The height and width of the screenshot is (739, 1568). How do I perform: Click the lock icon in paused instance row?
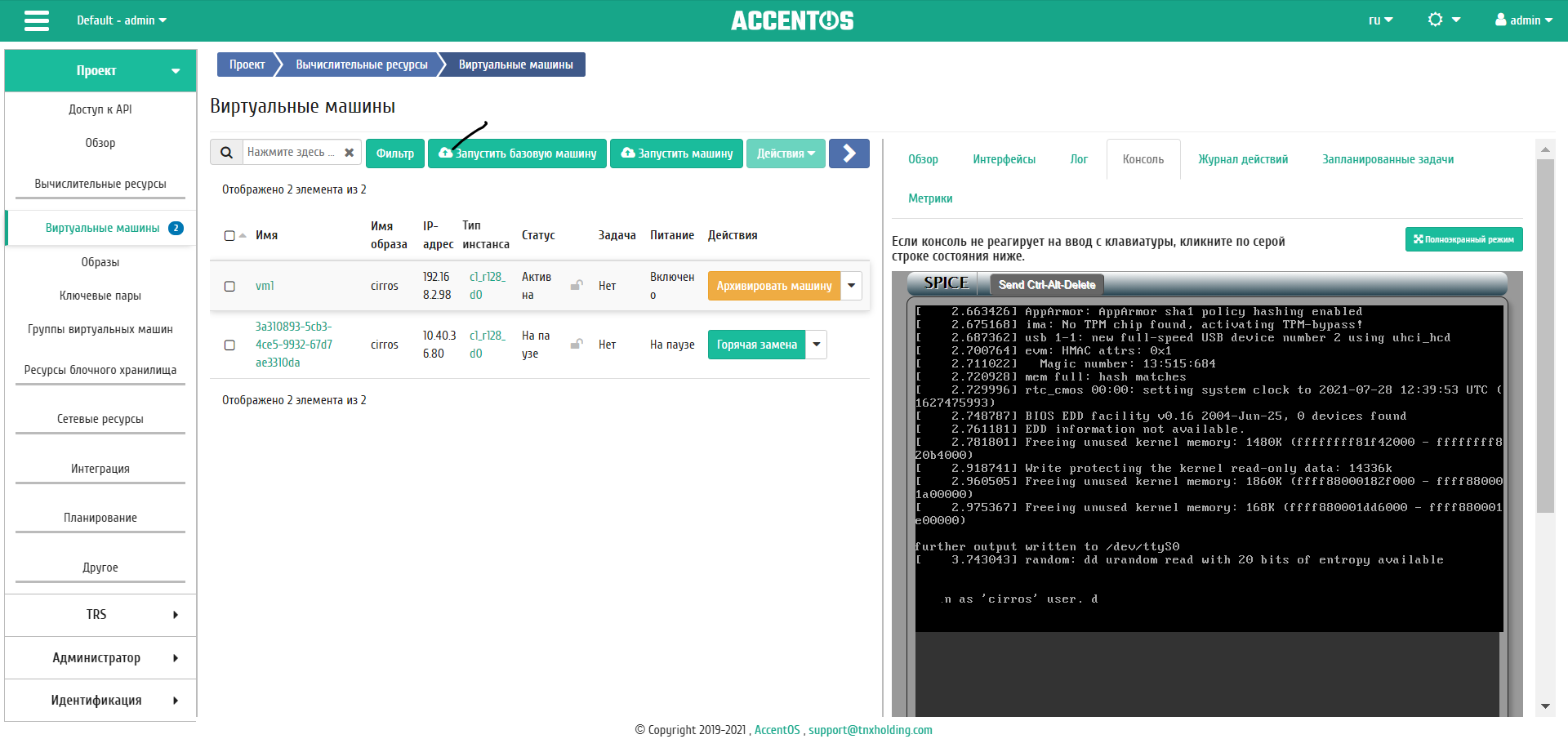[577, 344]
